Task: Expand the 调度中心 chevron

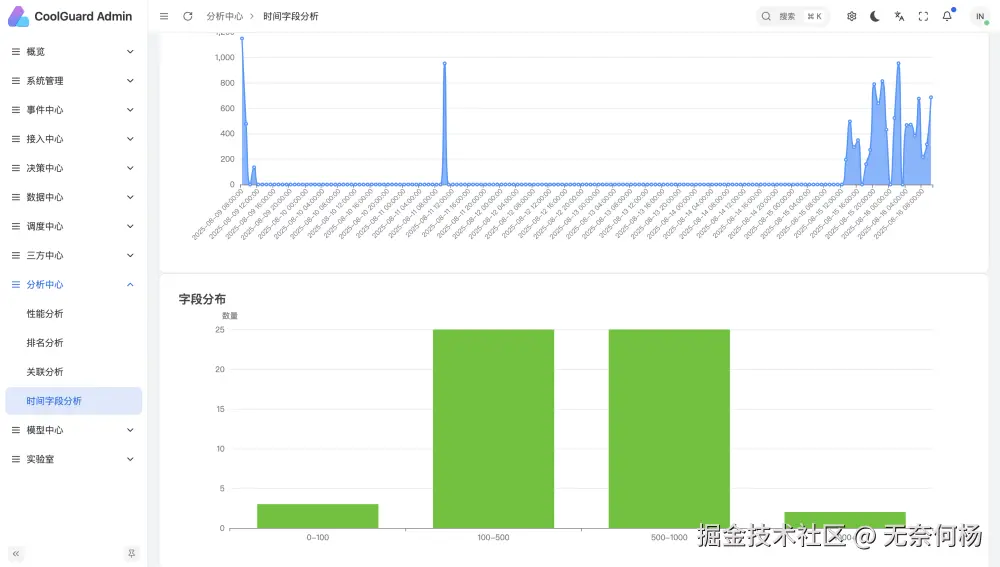Action: pyautogui.click(x=130, y=226)
